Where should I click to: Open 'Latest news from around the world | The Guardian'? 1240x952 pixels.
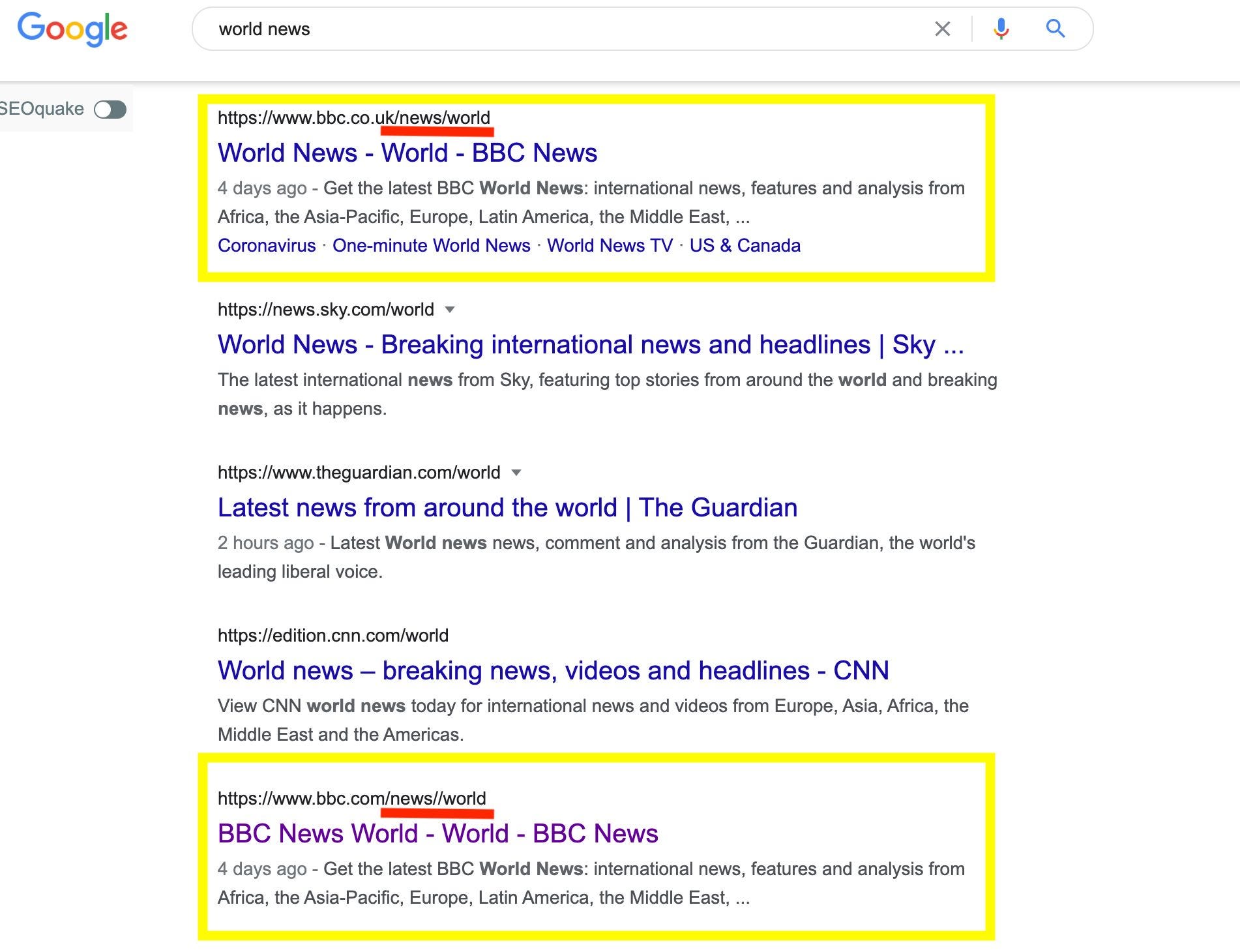(507, 507)
